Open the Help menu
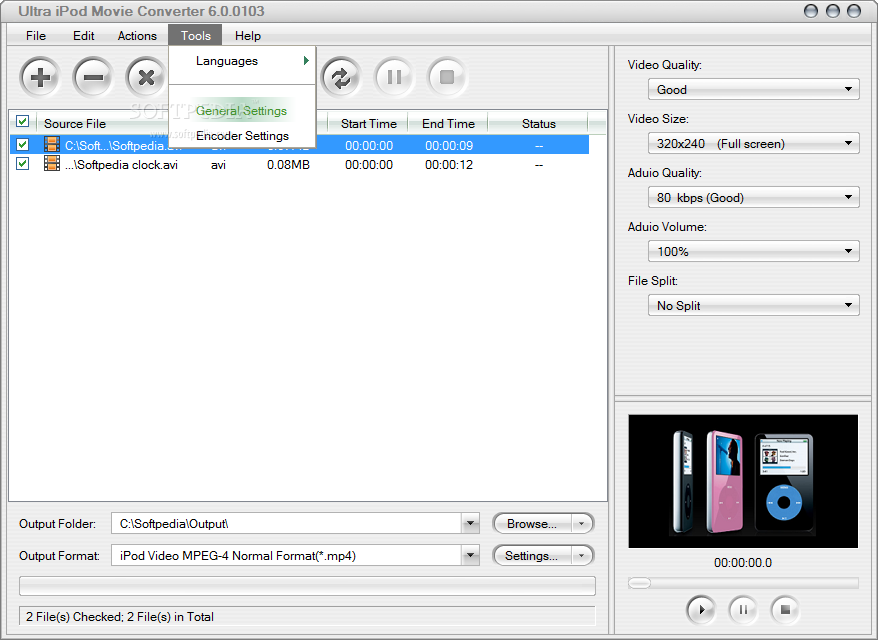Image resolution: width=878 pixels, height=640 pixels. pos(247,35)
